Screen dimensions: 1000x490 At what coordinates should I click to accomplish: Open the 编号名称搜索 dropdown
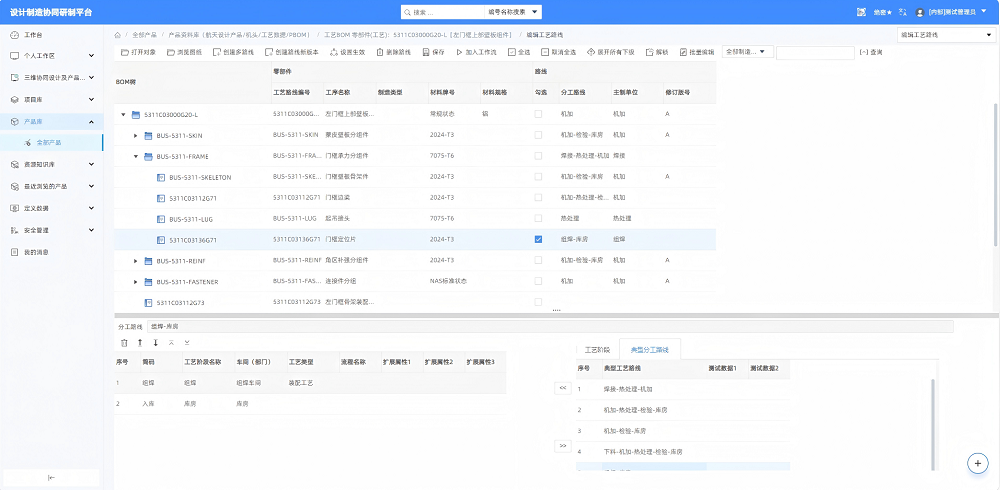coord(513,11)
